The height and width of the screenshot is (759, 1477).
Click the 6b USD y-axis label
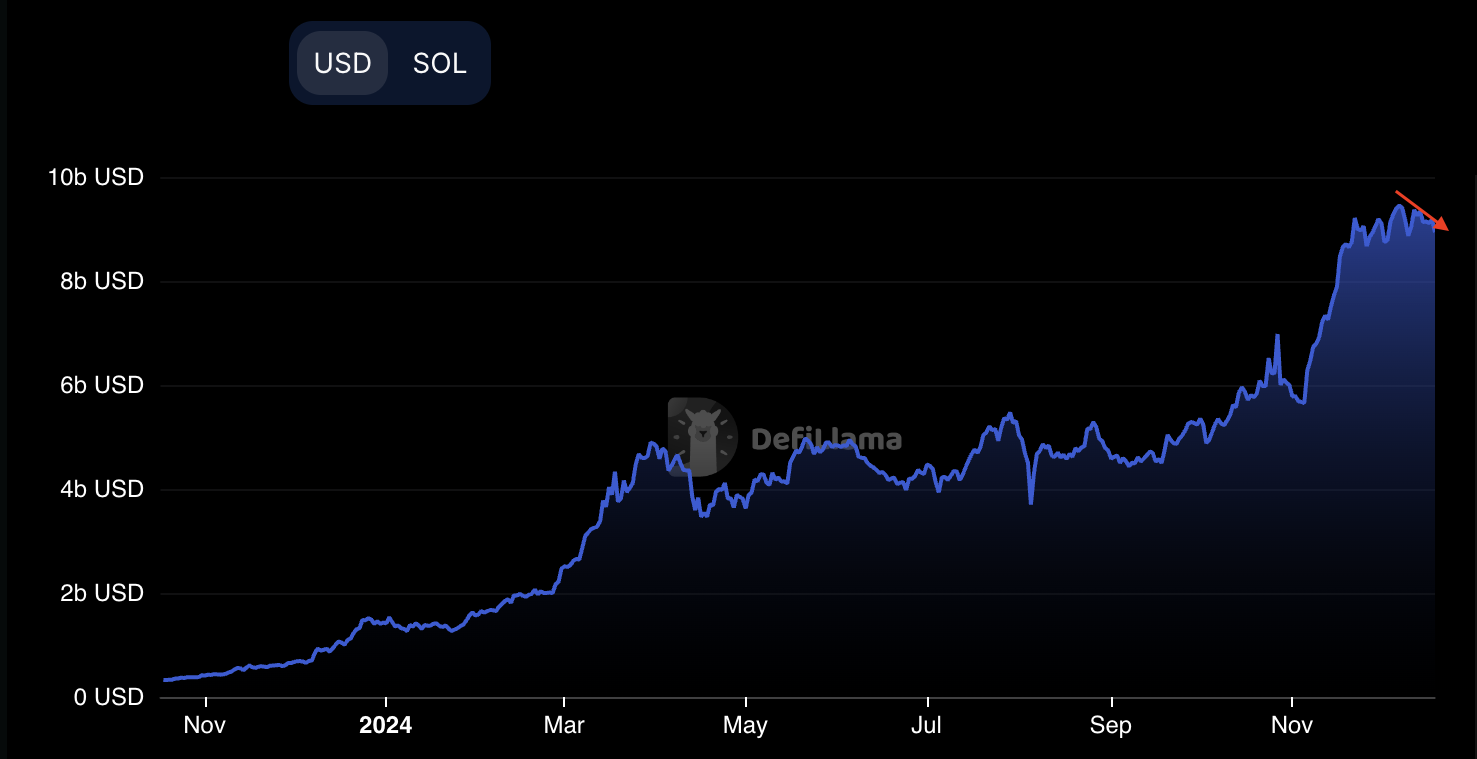pyautogui.click(x=102, y=385)
